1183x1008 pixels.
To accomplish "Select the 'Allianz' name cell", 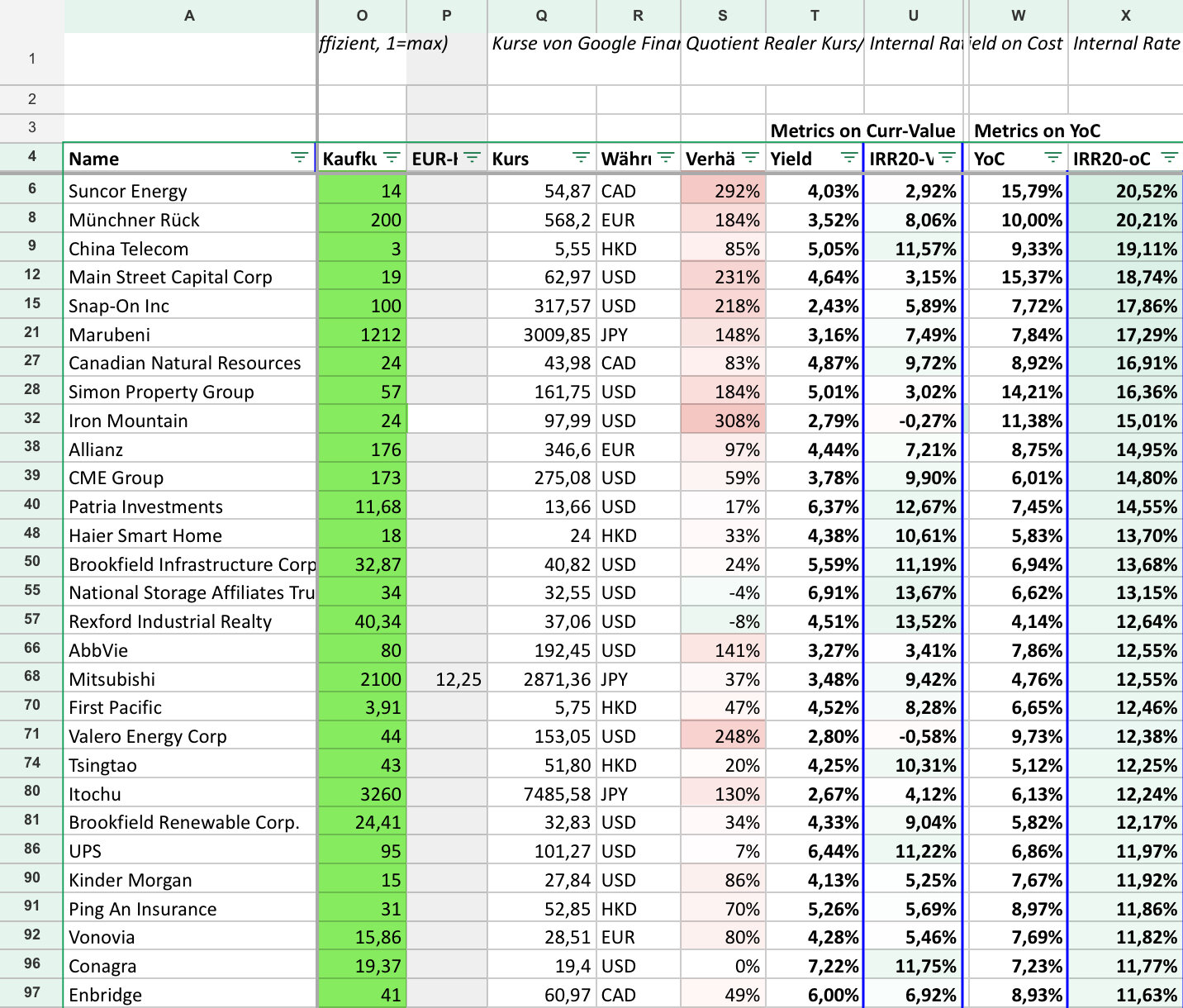I will click(x=190, y=449).
